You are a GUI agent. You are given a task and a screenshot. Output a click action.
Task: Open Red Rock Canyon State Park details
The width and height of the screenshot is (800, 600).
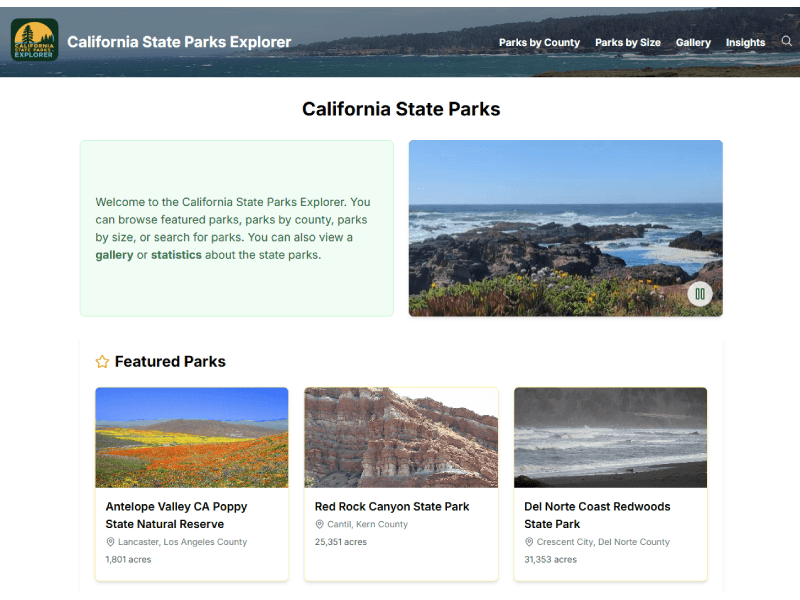[391, 506]
